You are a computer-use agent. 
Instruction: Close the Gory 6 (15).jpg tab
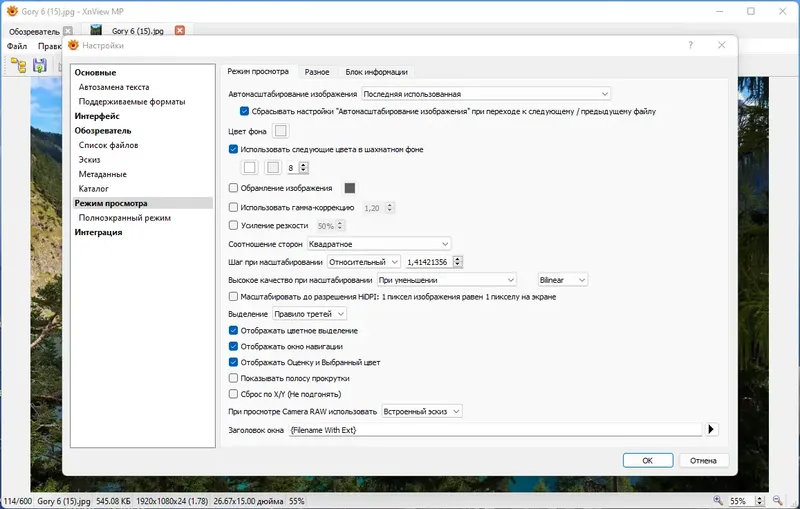[180, 31]
